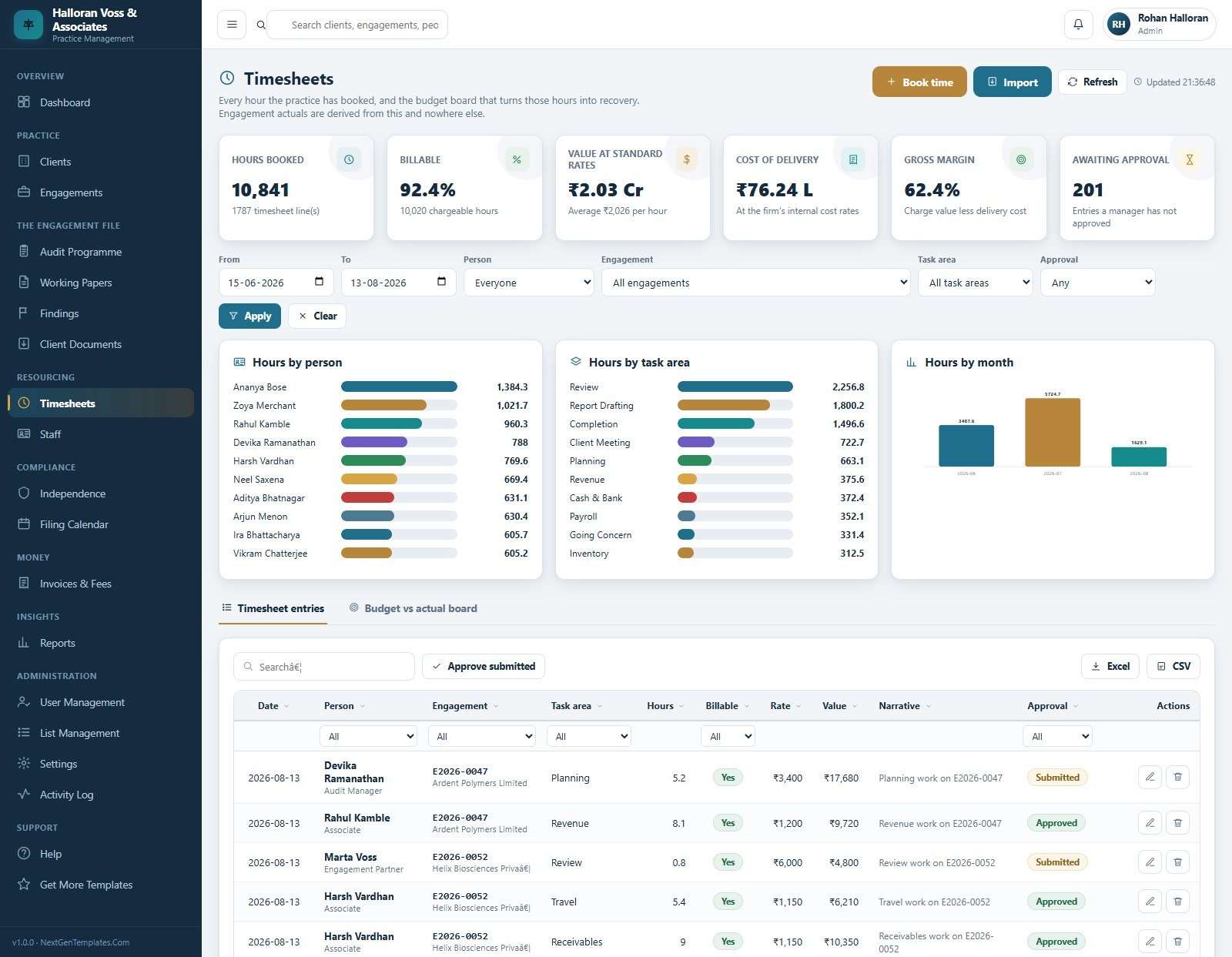Image resolution: width=1232 pixels, height=957 pixels.
Task: Sort table by Hours column header
Action: [665, 705]
